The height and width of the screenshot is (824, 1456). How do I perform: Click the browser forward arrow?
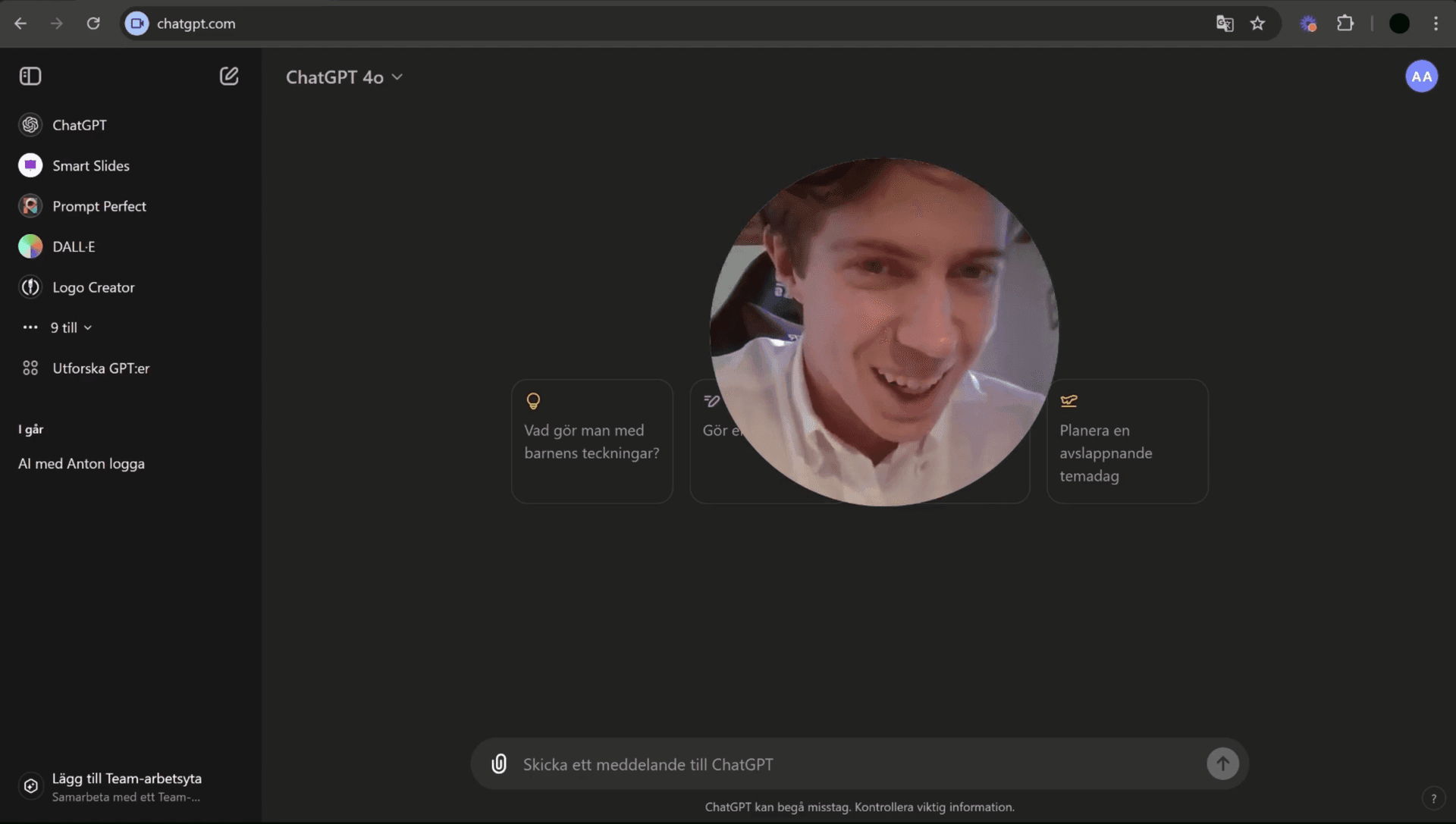[57, 23]
